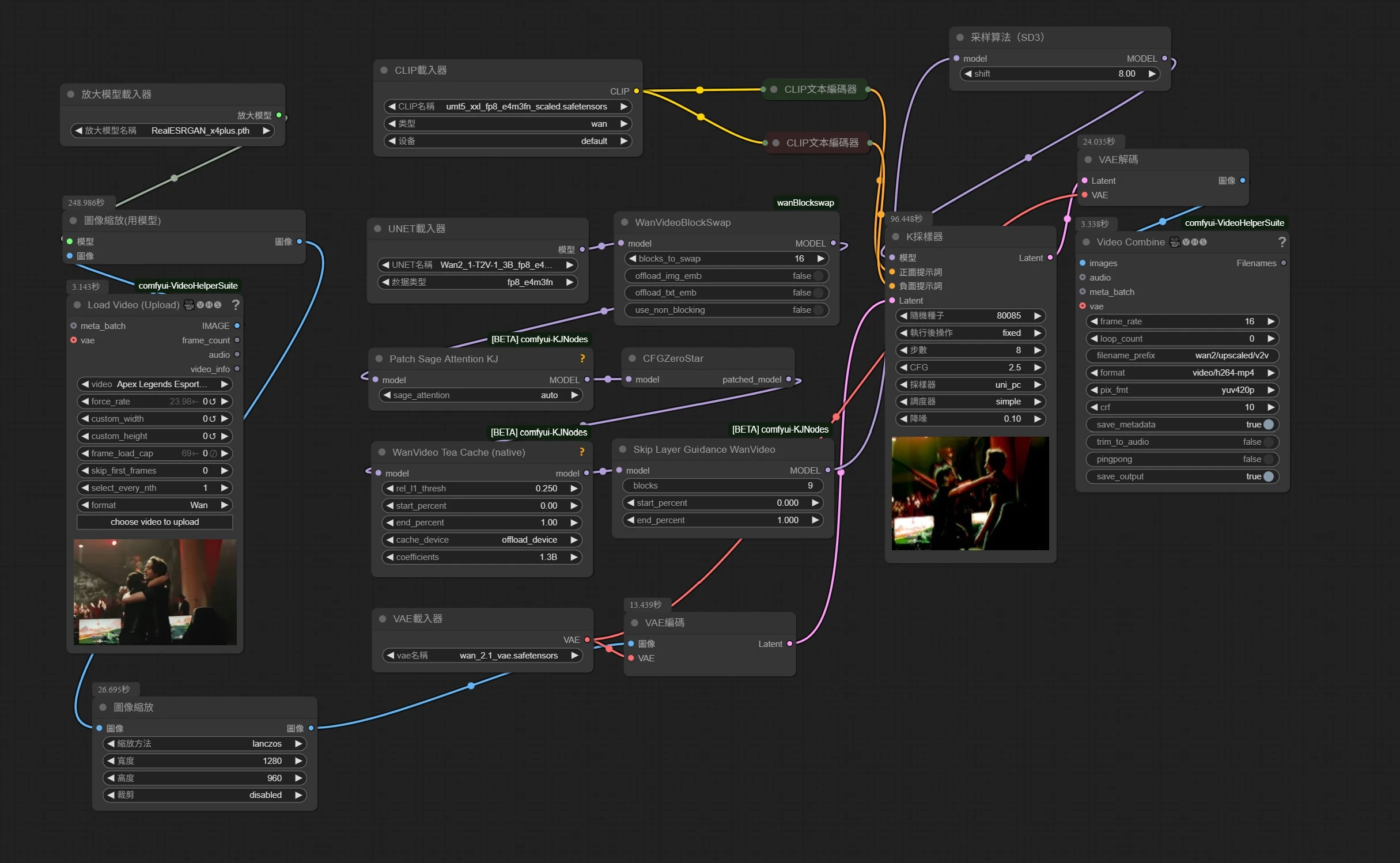Open the vae名稱 wan_2.1_vae dropdown
The width and height of the screenshot is (1400, 863).
482,656
